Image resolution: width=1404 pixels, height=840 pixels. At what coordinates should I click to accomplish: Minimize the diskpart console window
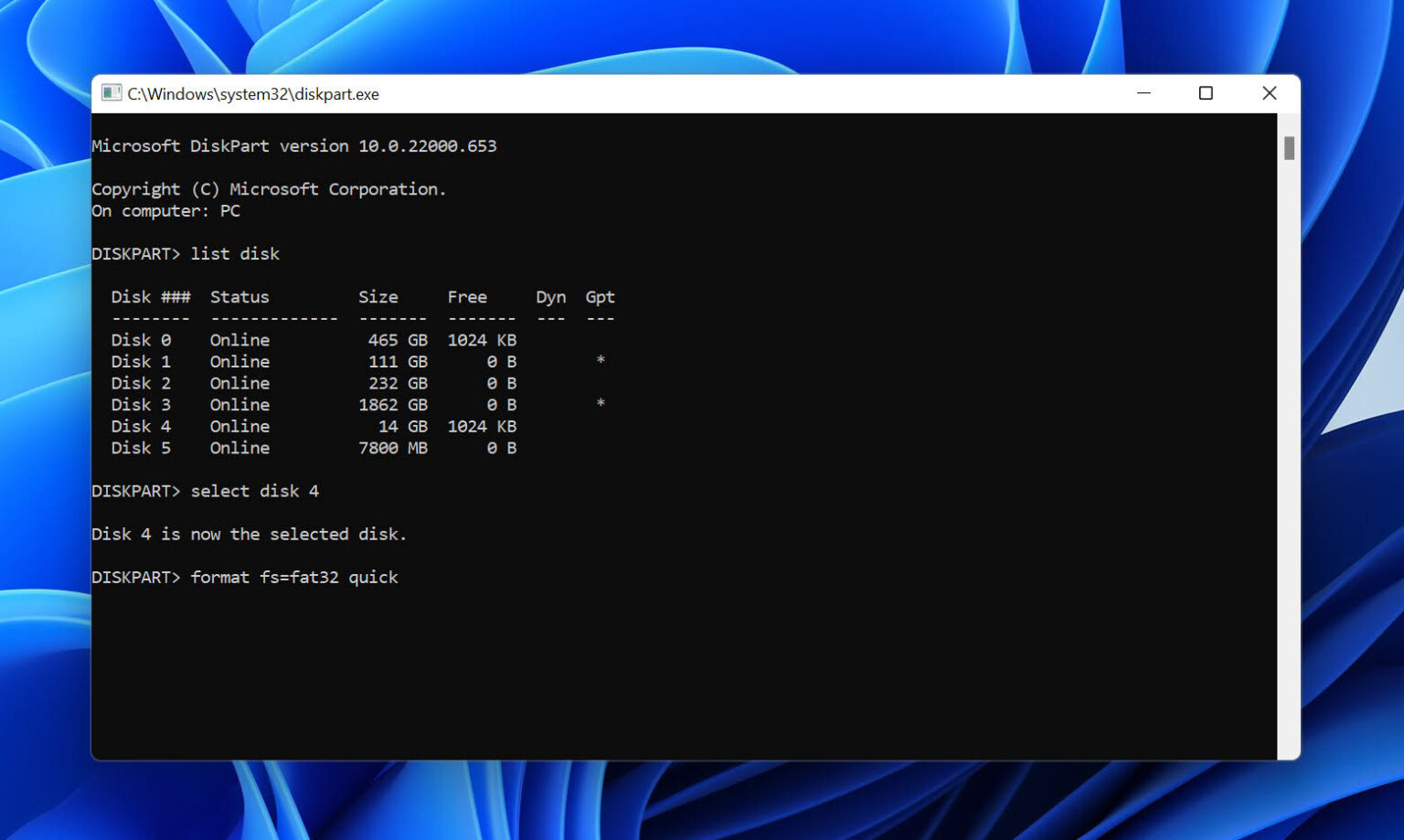pyautogui.click(x=1143, y=92)
